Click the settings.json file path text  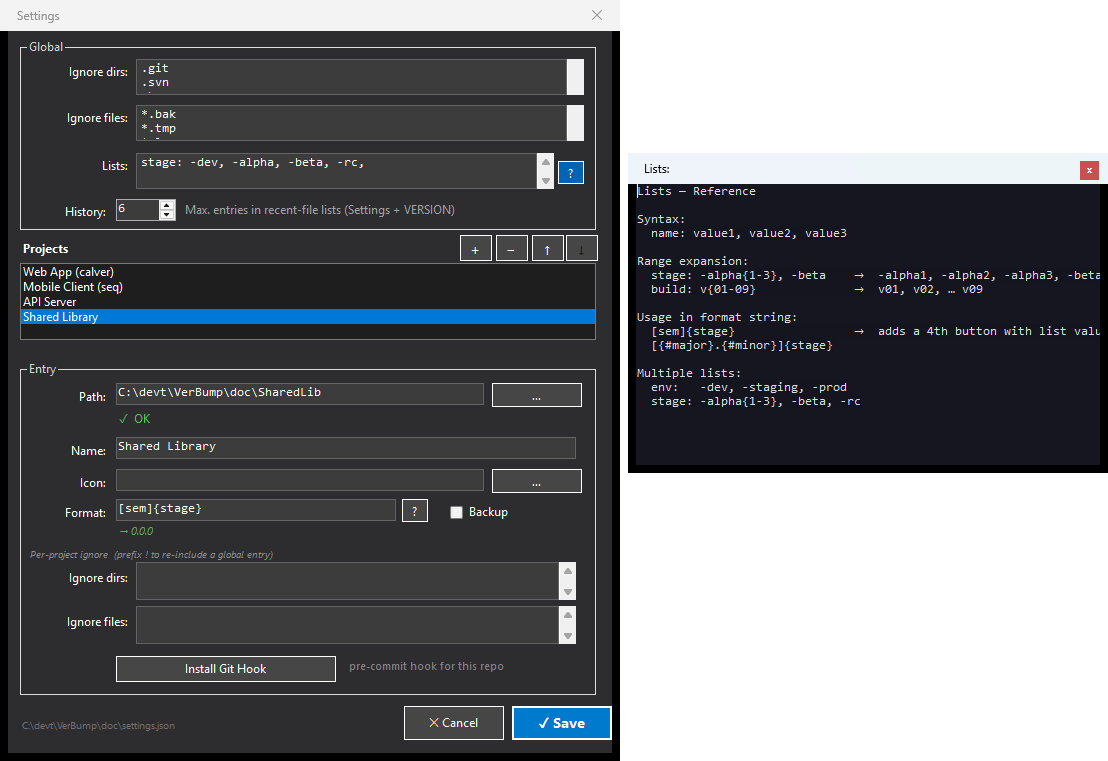coord(98,726)
